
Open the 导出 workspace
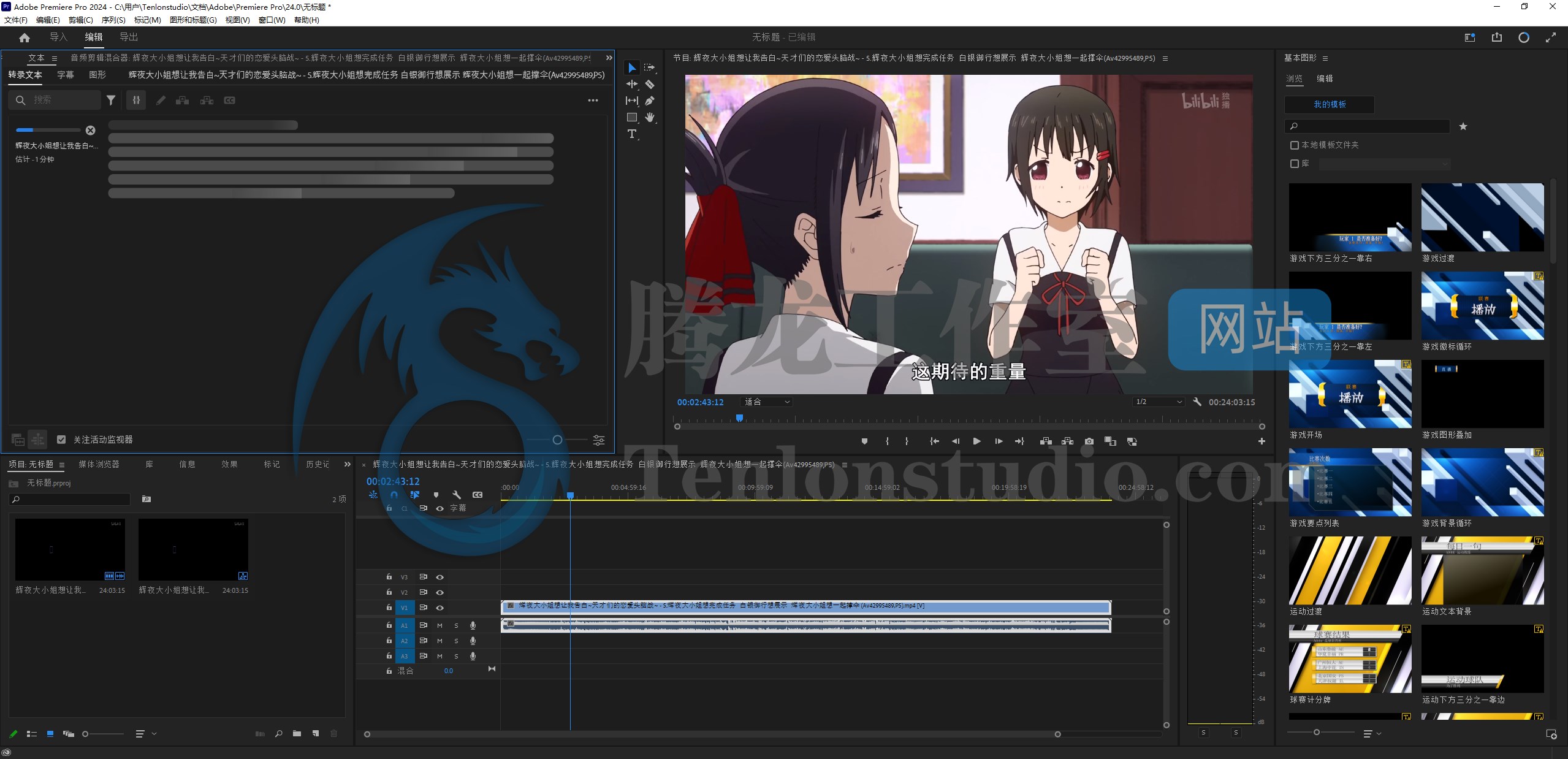pos(129,37)
